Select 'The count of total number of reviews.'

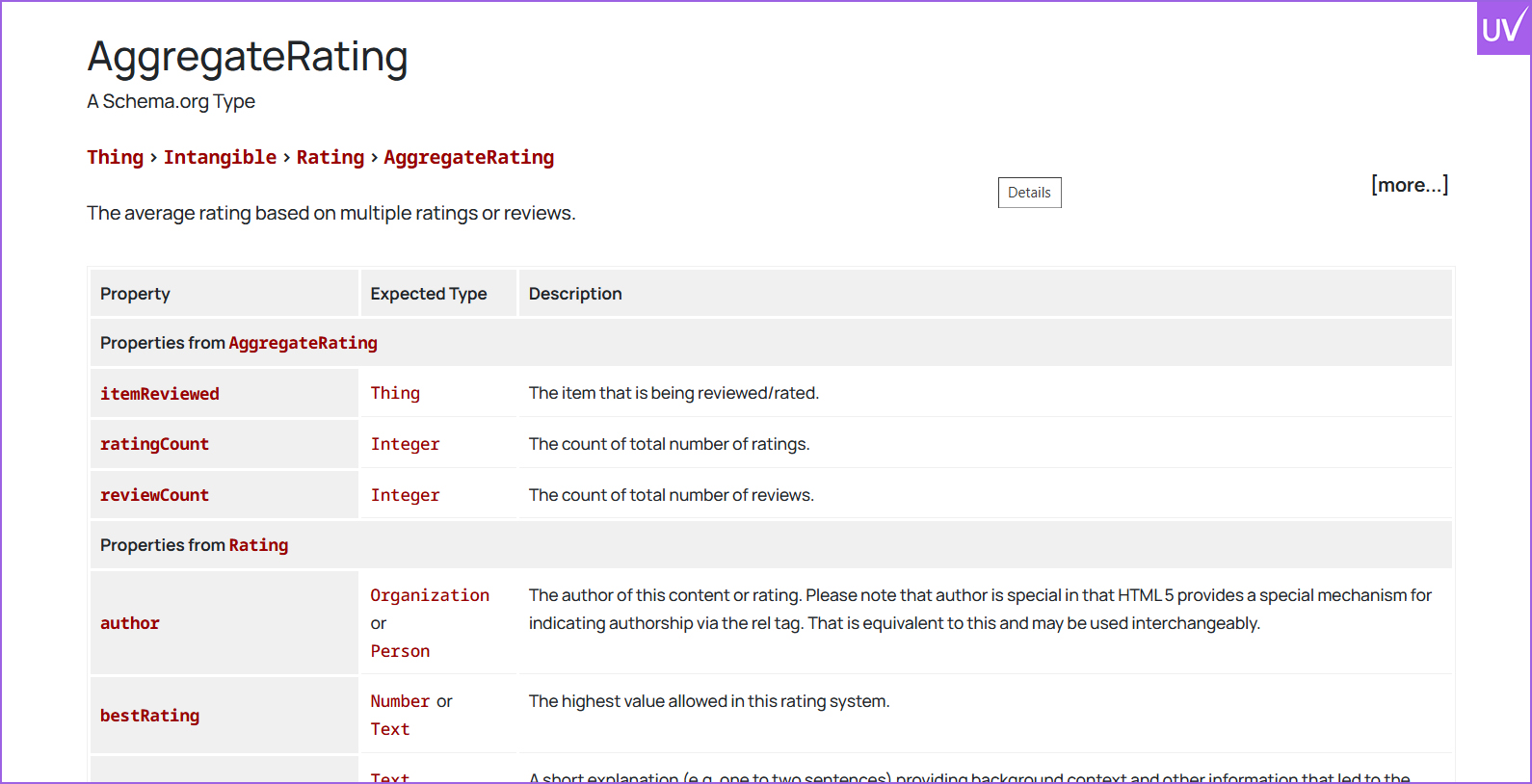click(672, 495)
